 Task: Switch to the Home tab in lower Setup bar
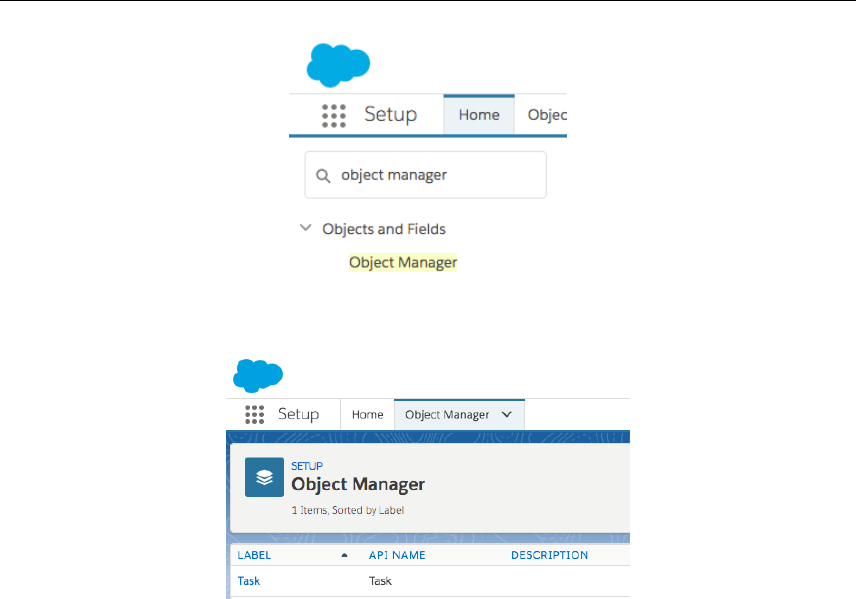click(x=367, y=414)
